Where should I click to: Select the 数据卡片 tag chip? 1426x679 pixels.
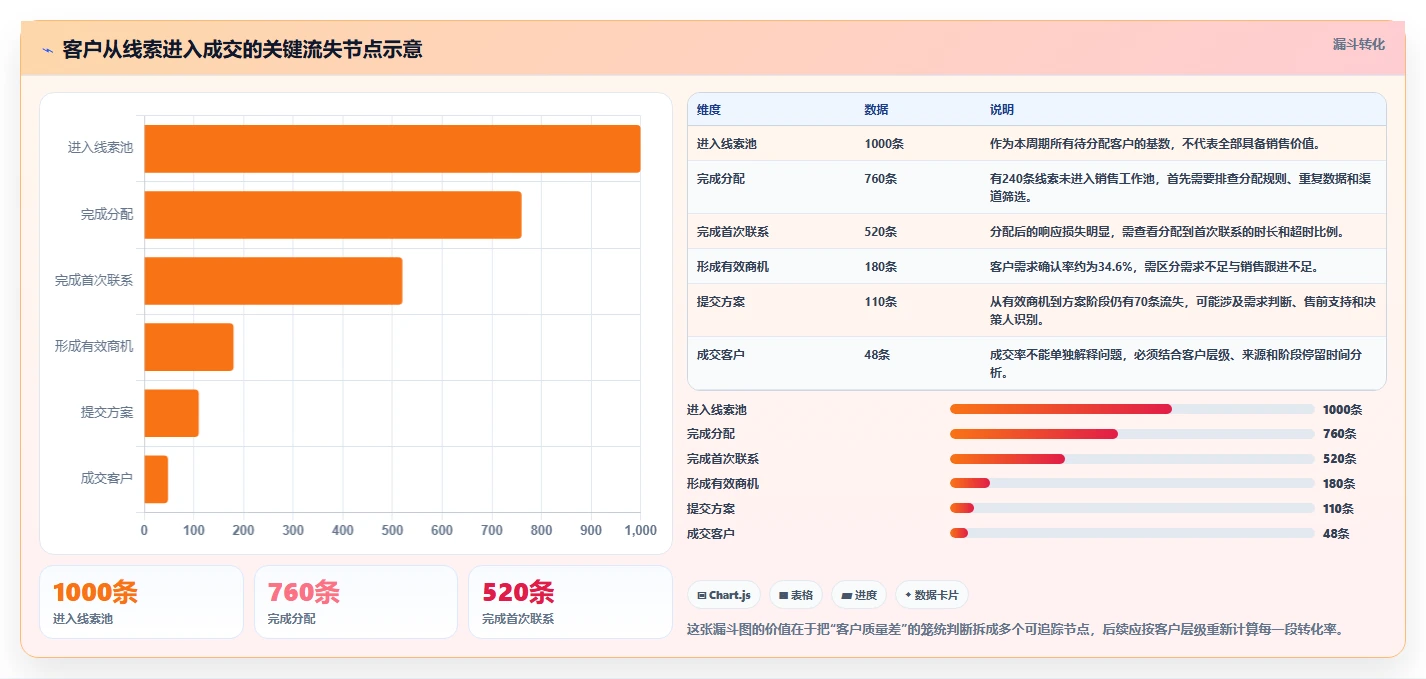[x=932, y=595]
